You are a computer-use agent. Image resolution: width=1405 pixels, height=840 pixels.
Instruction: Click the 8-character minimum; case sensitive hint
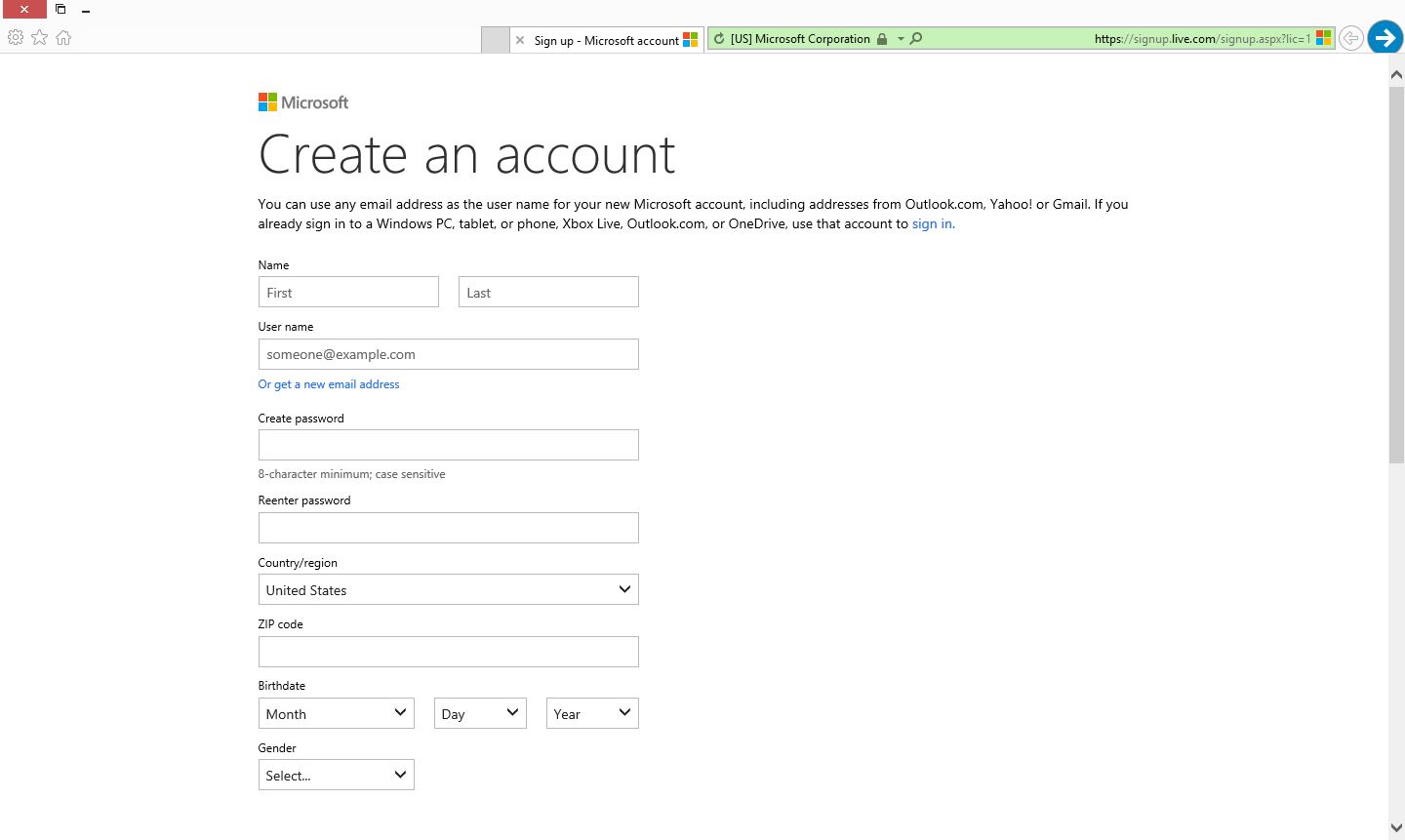click(351, 474)
